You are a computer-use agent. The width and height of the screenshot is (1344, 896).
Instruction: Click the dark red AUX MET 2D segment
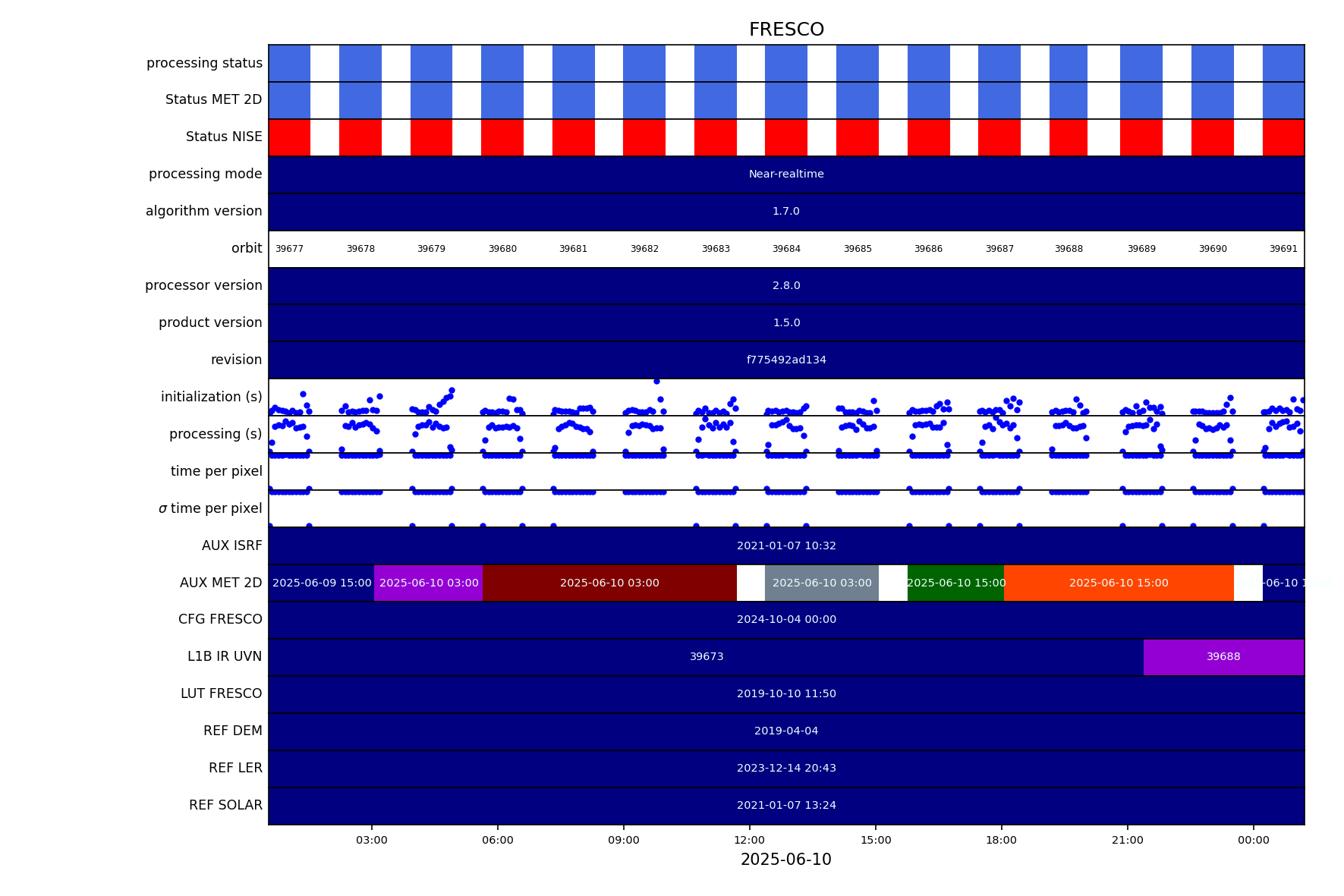pos(609,583)
